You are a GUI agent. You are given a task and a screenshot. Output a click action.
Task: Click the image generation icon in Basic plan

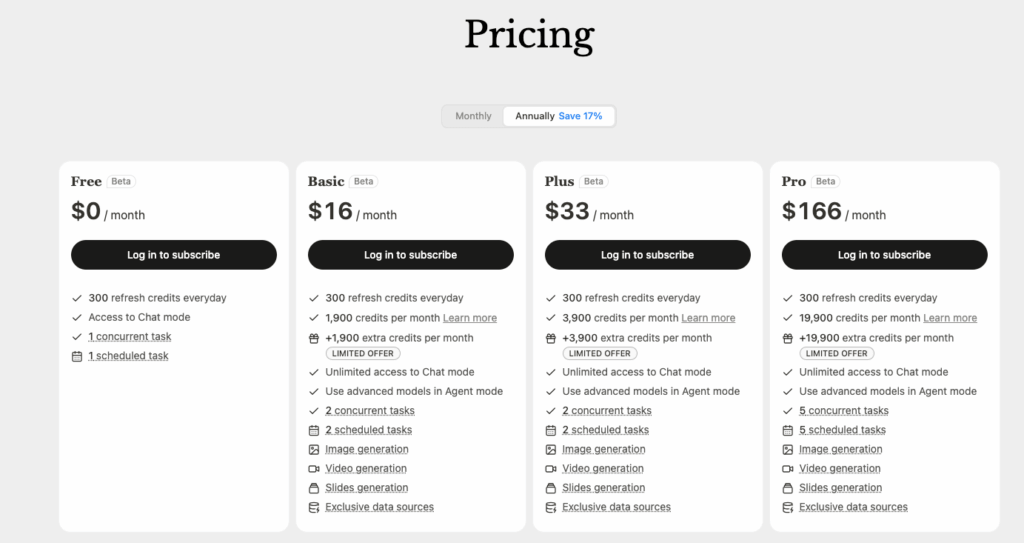pyautogui.click(x=314, y=450)
